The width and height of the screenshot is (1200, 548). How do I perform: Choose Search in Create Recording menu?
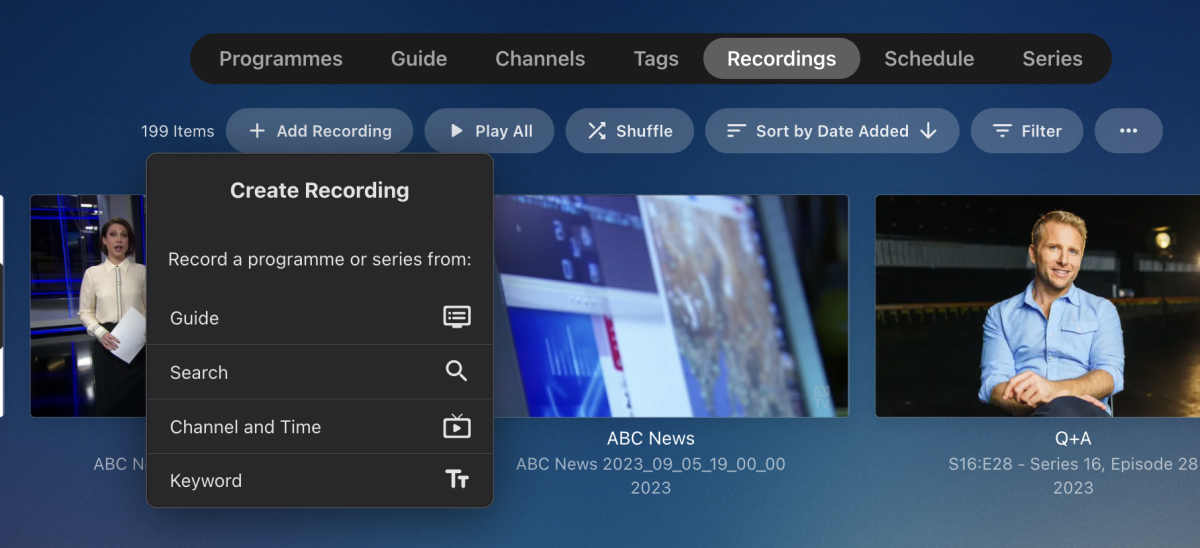[x=320, y=372]
